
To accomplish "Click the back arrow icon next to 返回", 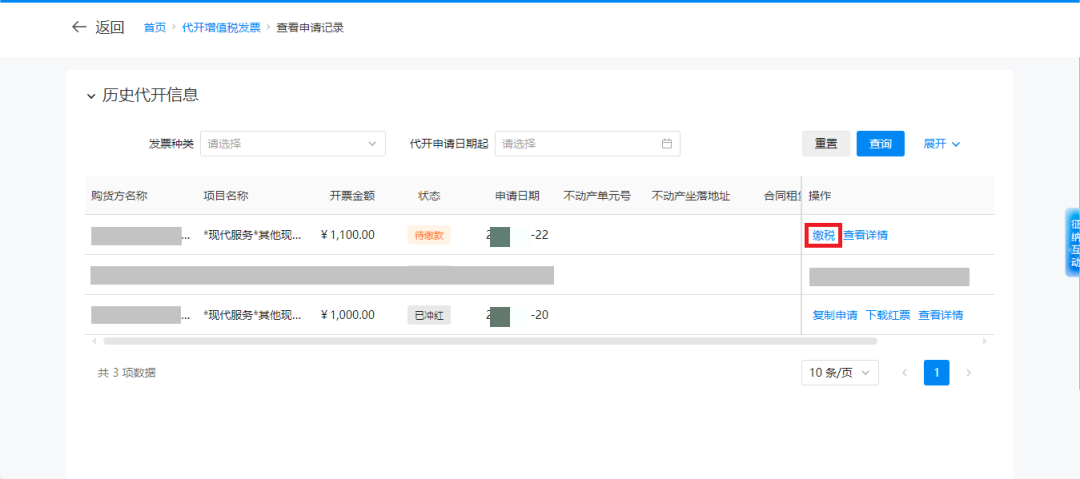I will pos(79,28).
